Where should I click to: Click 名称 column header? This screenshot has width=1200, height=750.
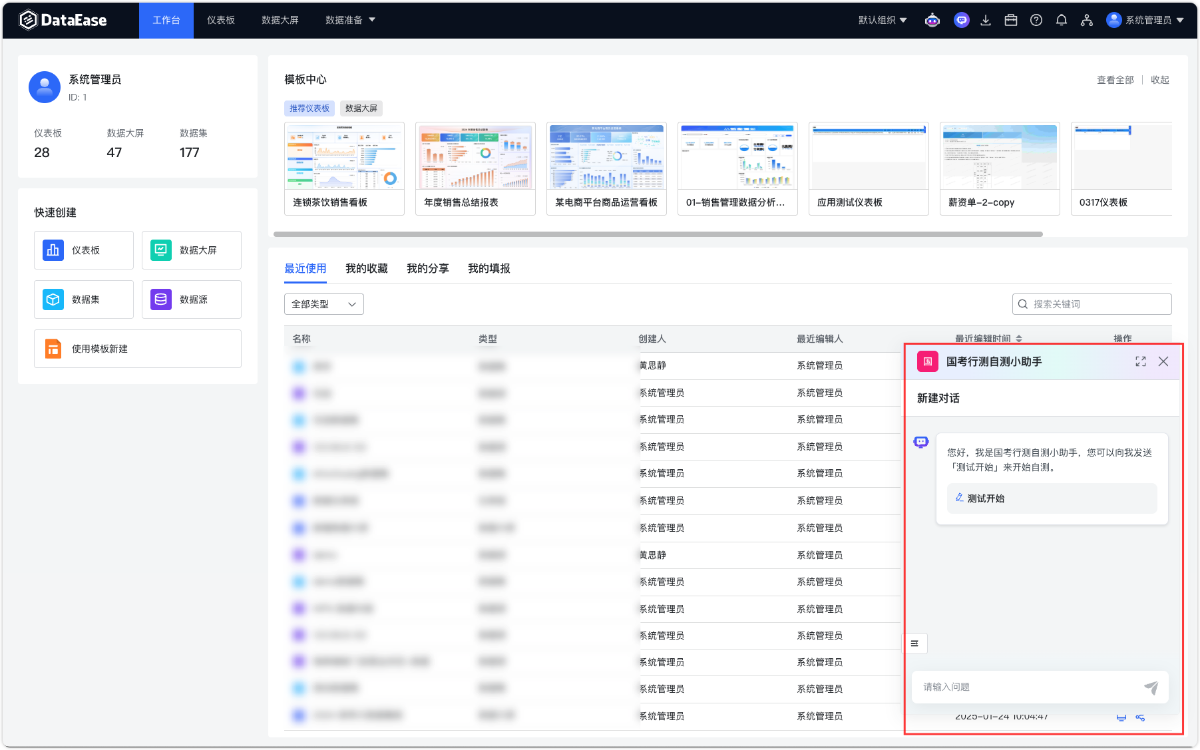(x=302, y=339)
